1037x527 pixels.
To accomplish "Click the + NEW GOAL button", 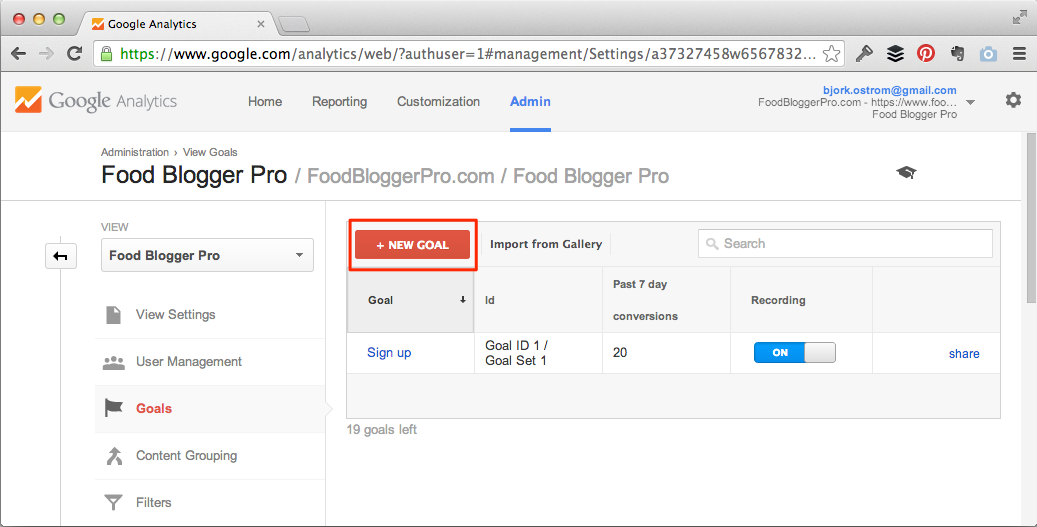I will [413, 245].
